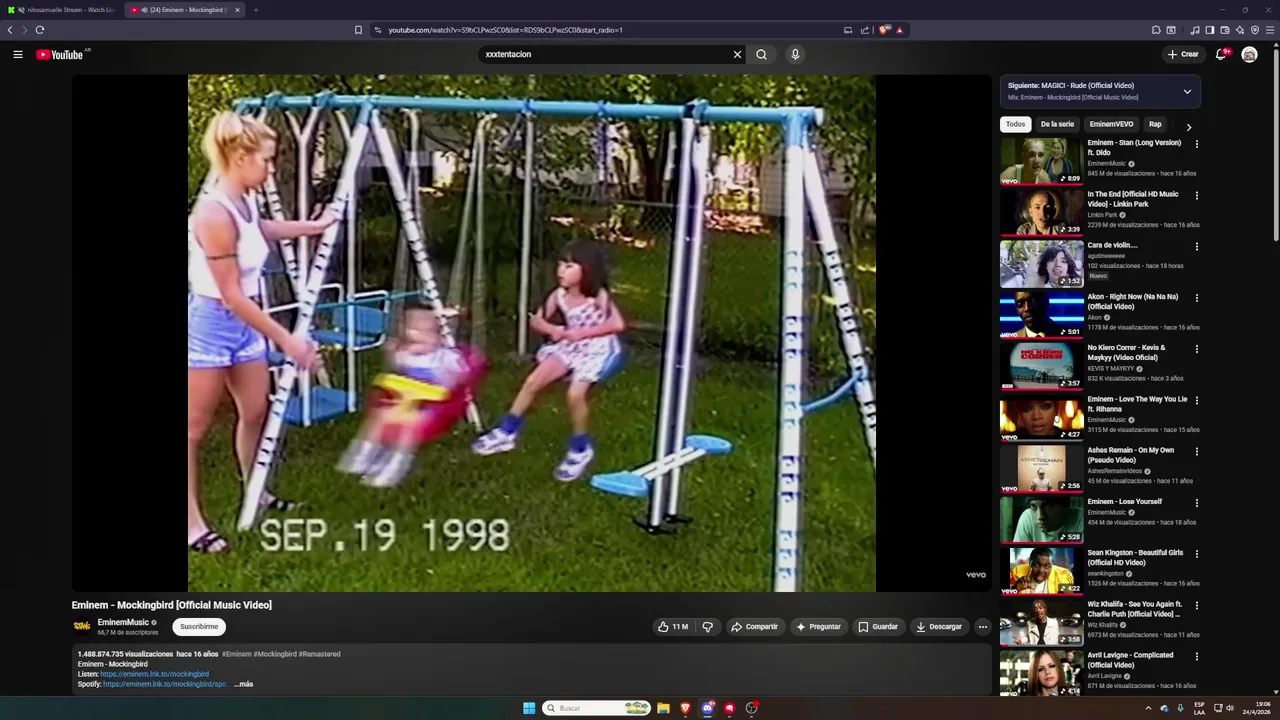The width and height of the screenshot is (1280, 720).
Task: Open options for In The End video
Action: [x=1196, y=195]
